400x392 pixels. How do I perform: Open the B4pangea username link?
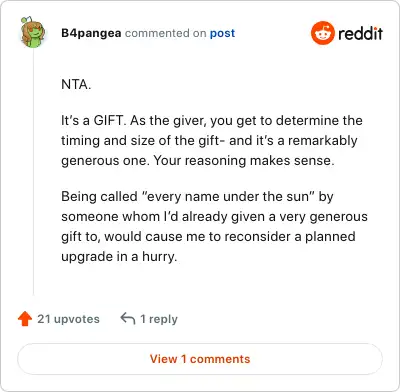[x=91, y=33]
